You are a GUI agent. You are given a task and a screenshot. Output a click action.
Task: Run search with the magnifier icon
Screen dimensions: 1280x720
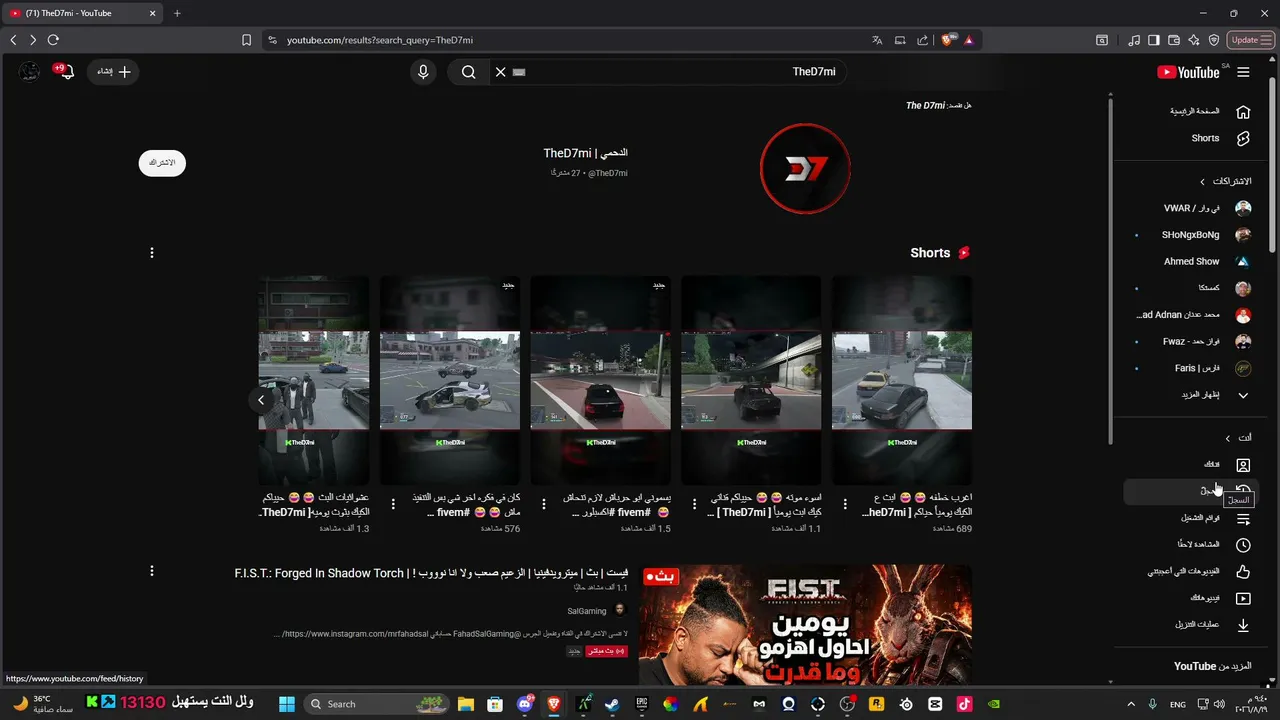(x=468, y=72)
